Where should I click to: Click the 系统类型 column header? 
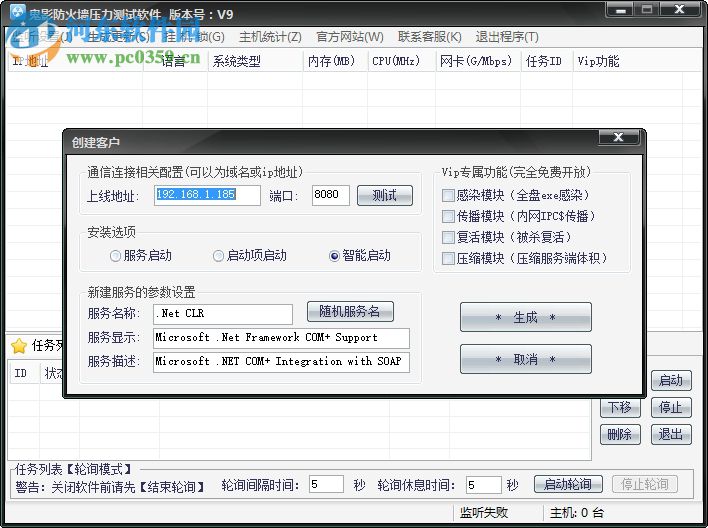pos(255,61)
